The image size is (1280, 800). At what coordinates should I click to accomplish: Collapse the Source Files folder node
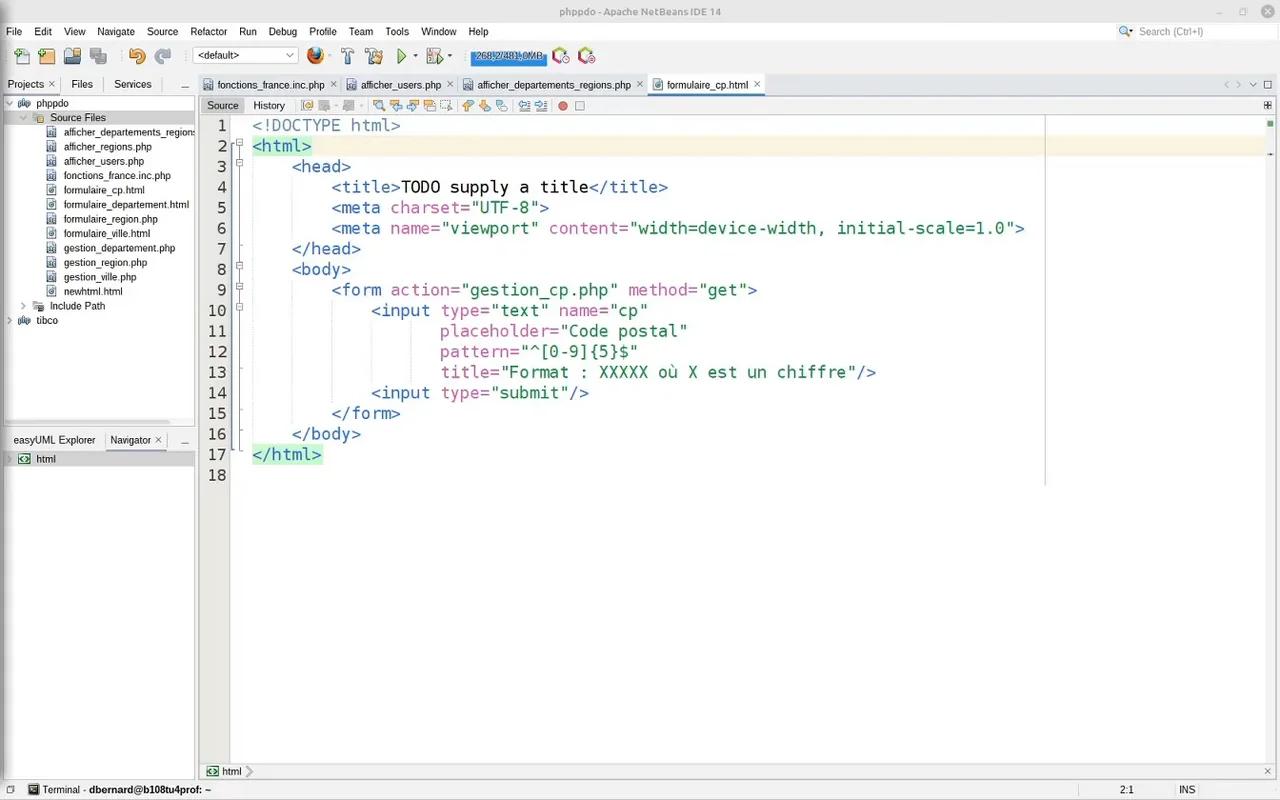pyautogui.click(x=23, y=118)
